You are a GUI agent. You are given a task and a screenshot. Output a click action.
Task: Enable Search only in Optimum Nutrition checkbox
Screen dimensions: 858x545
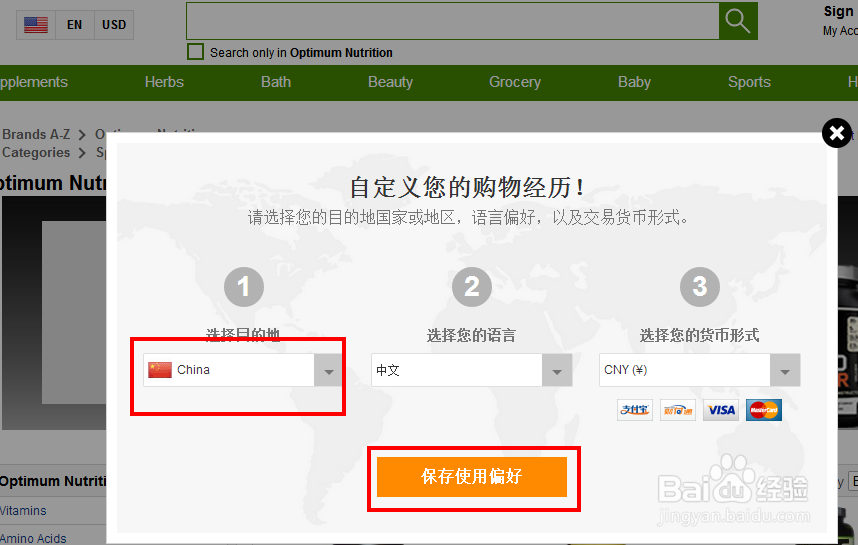(x=195, y=52)
